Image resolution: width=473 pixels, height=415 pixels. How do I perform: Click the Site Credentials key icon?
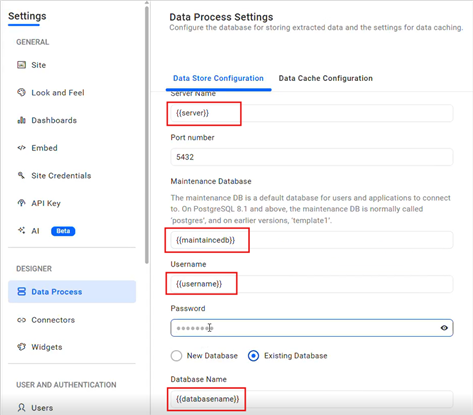(x=21, y=175)
